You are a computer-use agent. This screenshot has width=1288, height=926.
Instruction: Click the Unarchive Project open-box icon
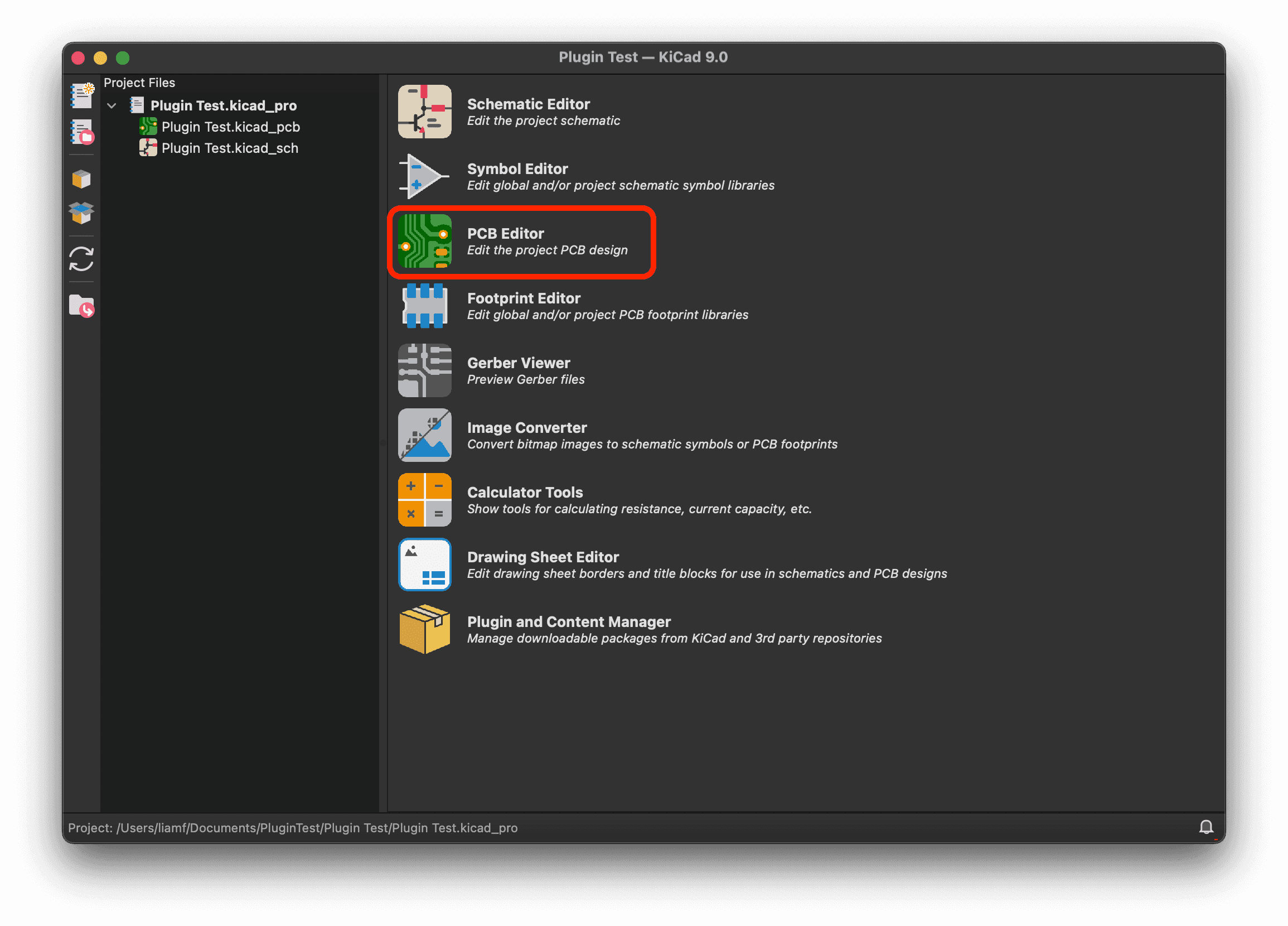tap(82, 213)
